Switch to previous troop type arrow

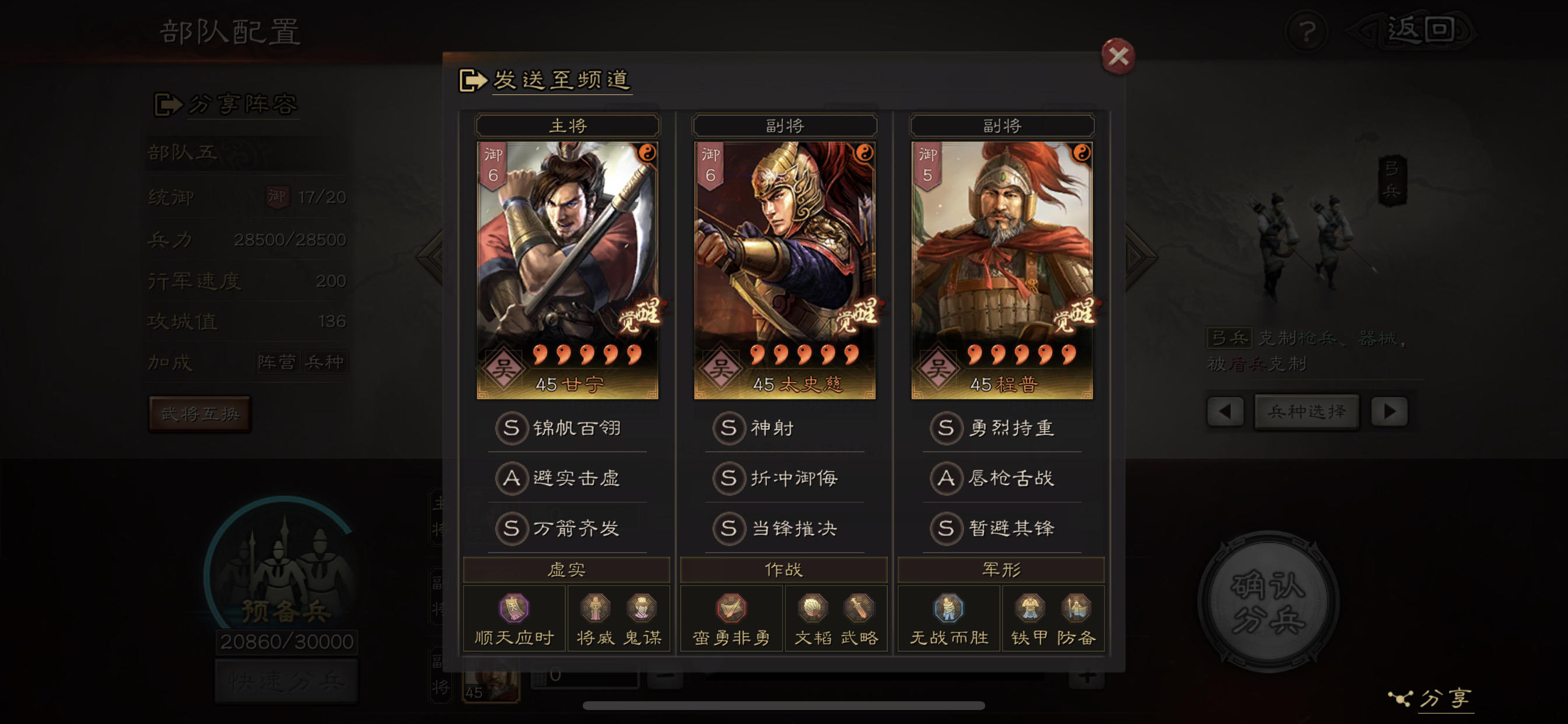pos(1226,412)
